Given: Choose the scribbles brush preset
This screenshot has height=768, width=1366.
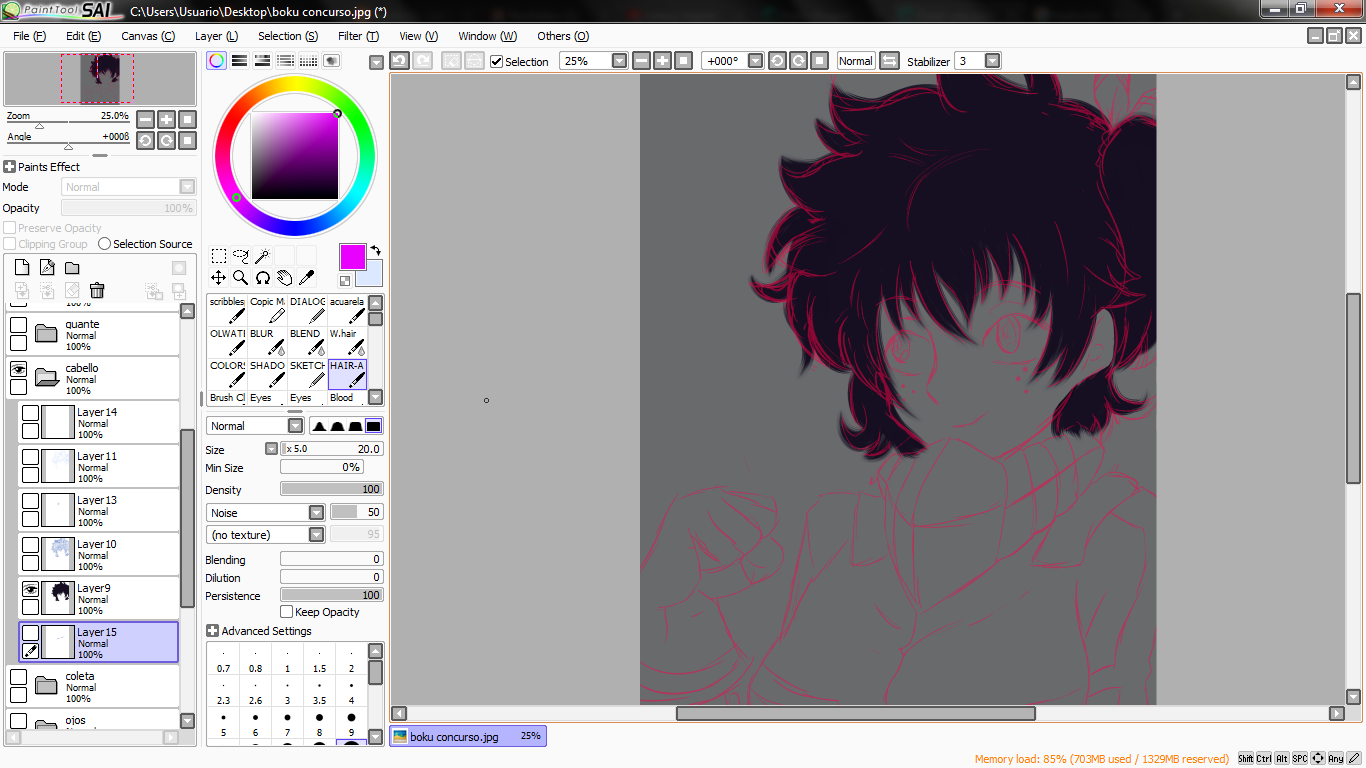Looking at the screenshot, I should 227,310.
